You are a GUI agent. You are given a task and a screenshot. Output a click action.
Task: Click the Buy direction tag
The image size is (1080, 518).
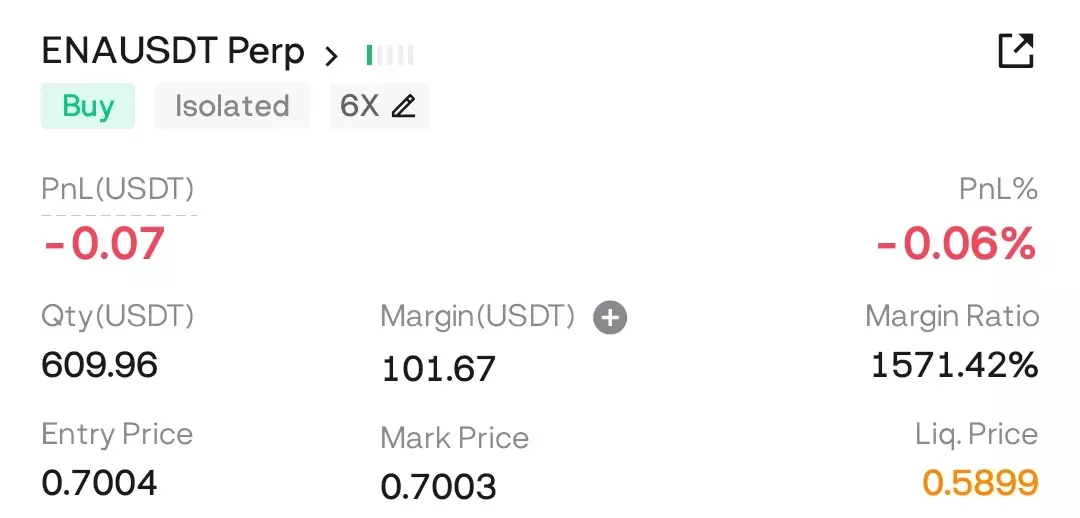(x=88, y=106)
